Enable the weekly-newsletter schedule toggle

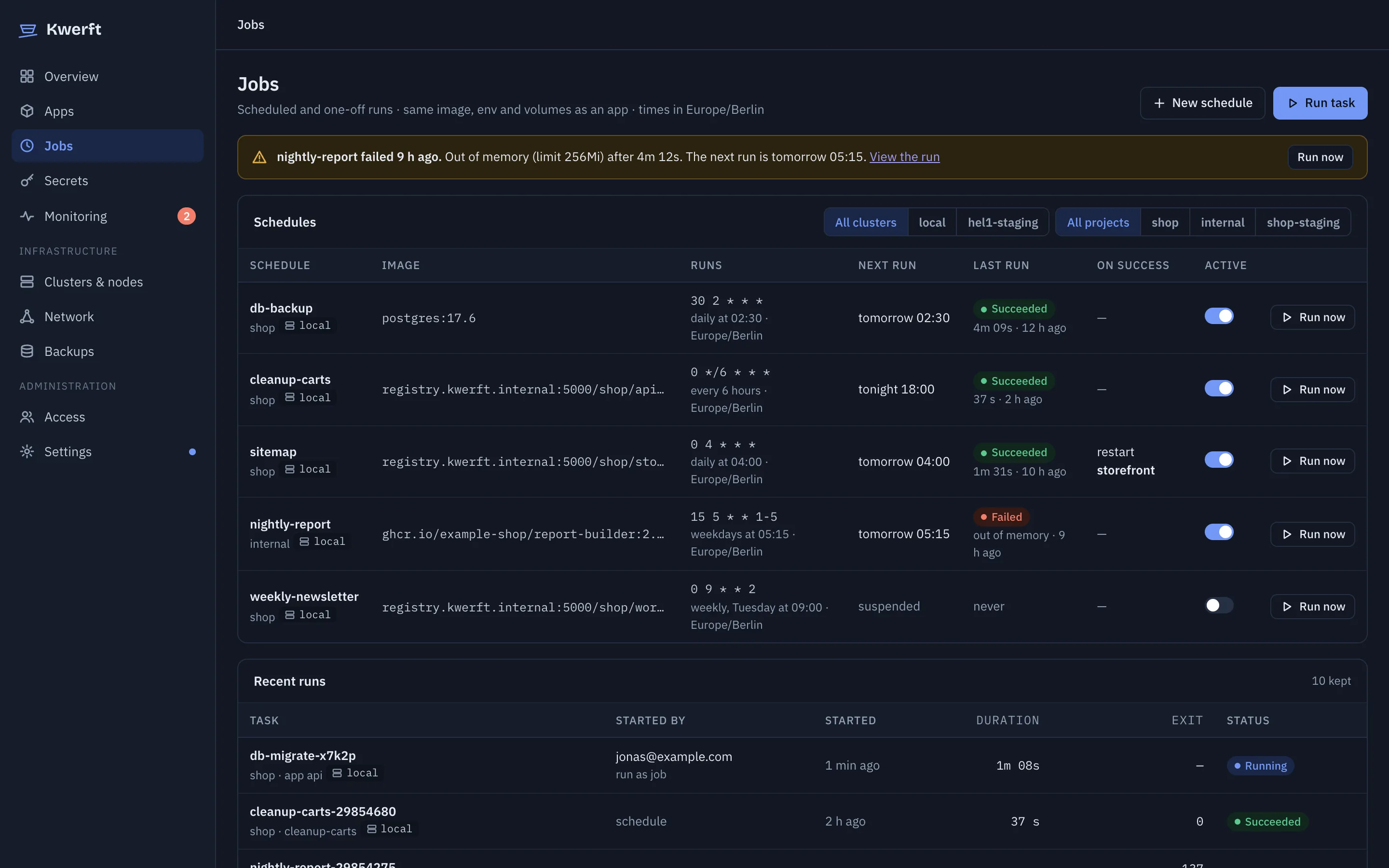(1219, 605)
